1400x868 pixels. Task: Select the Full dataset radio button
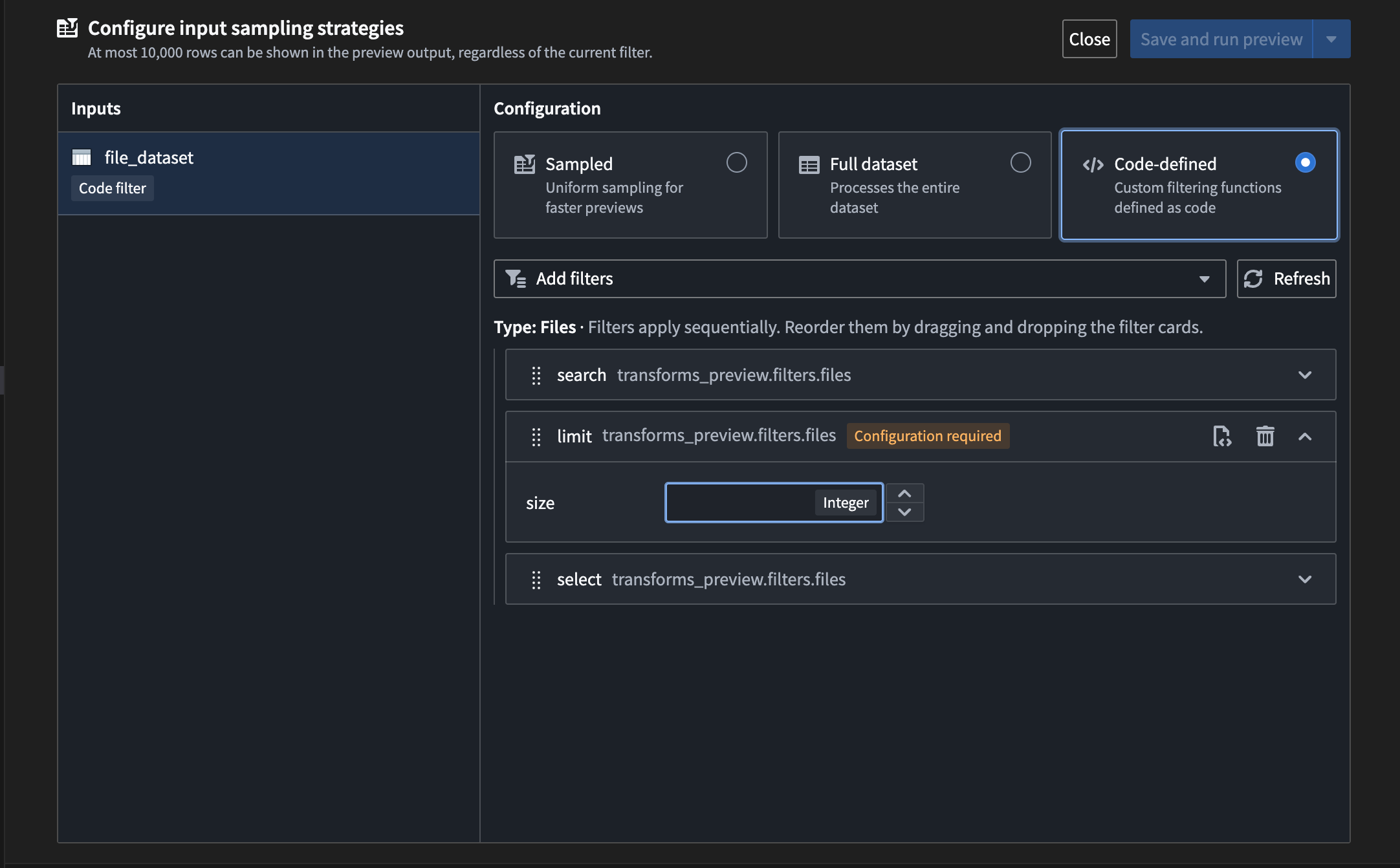tap(1021, 162)
